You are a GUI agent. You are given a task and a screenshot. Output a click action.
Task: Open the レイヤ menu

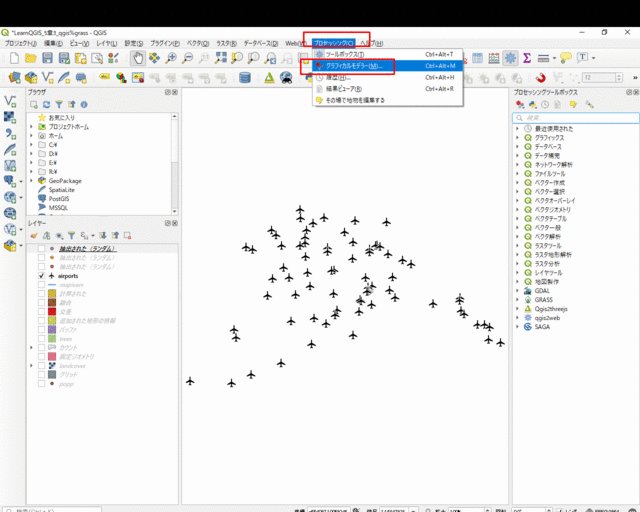click(107, 43)
